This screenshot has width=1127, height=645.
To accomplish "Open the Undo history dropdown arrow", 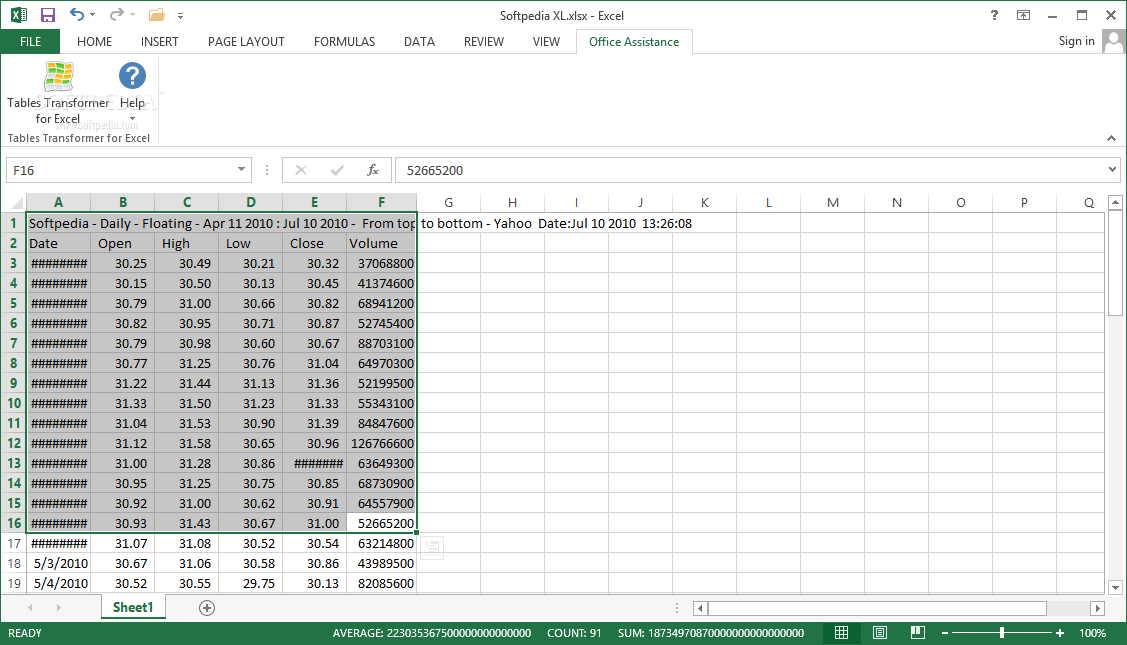I will coord(93,15).
